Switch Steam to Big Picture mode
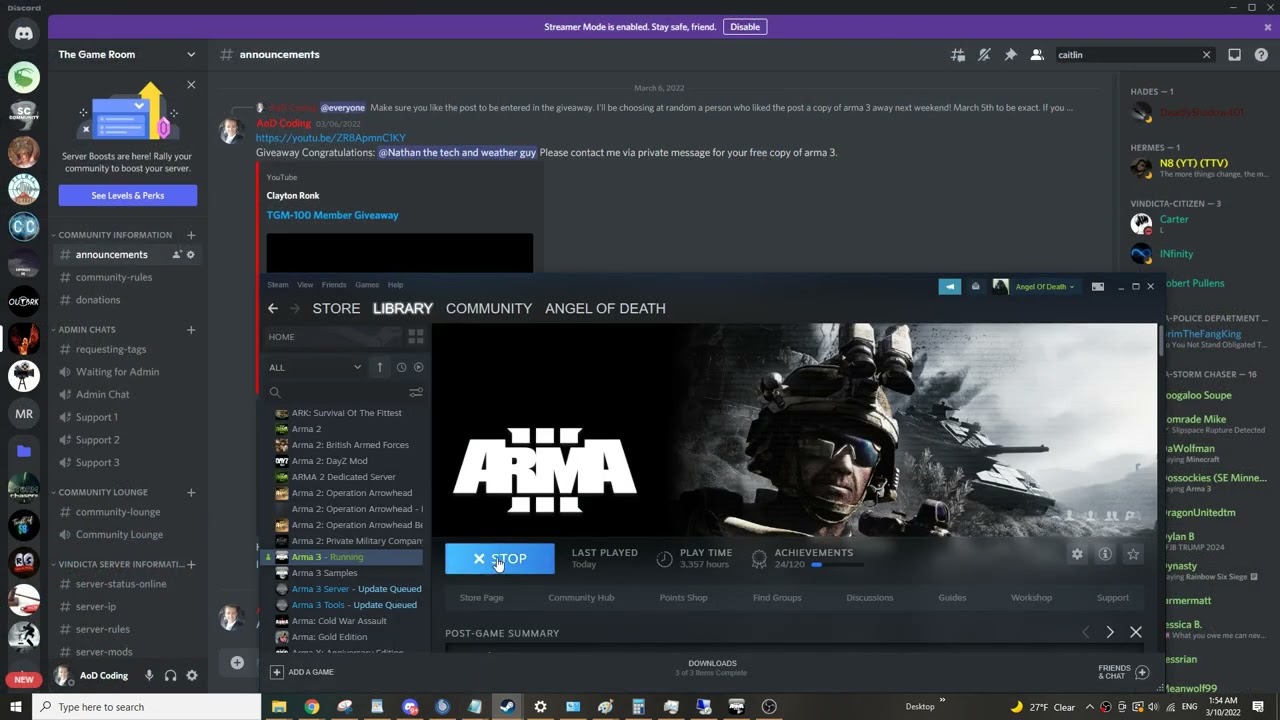 tap(1098, 287)
